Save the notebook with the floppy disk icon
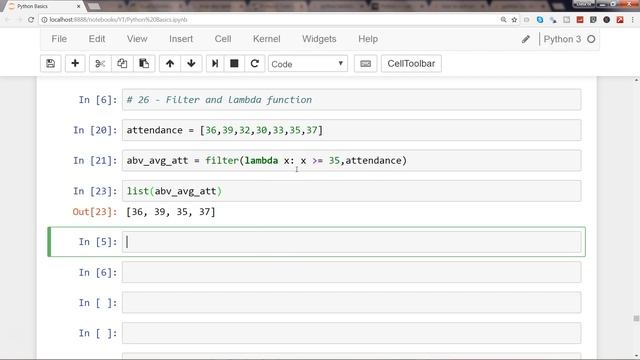Viewport: 640px width, 360px height. pos(51,64)
